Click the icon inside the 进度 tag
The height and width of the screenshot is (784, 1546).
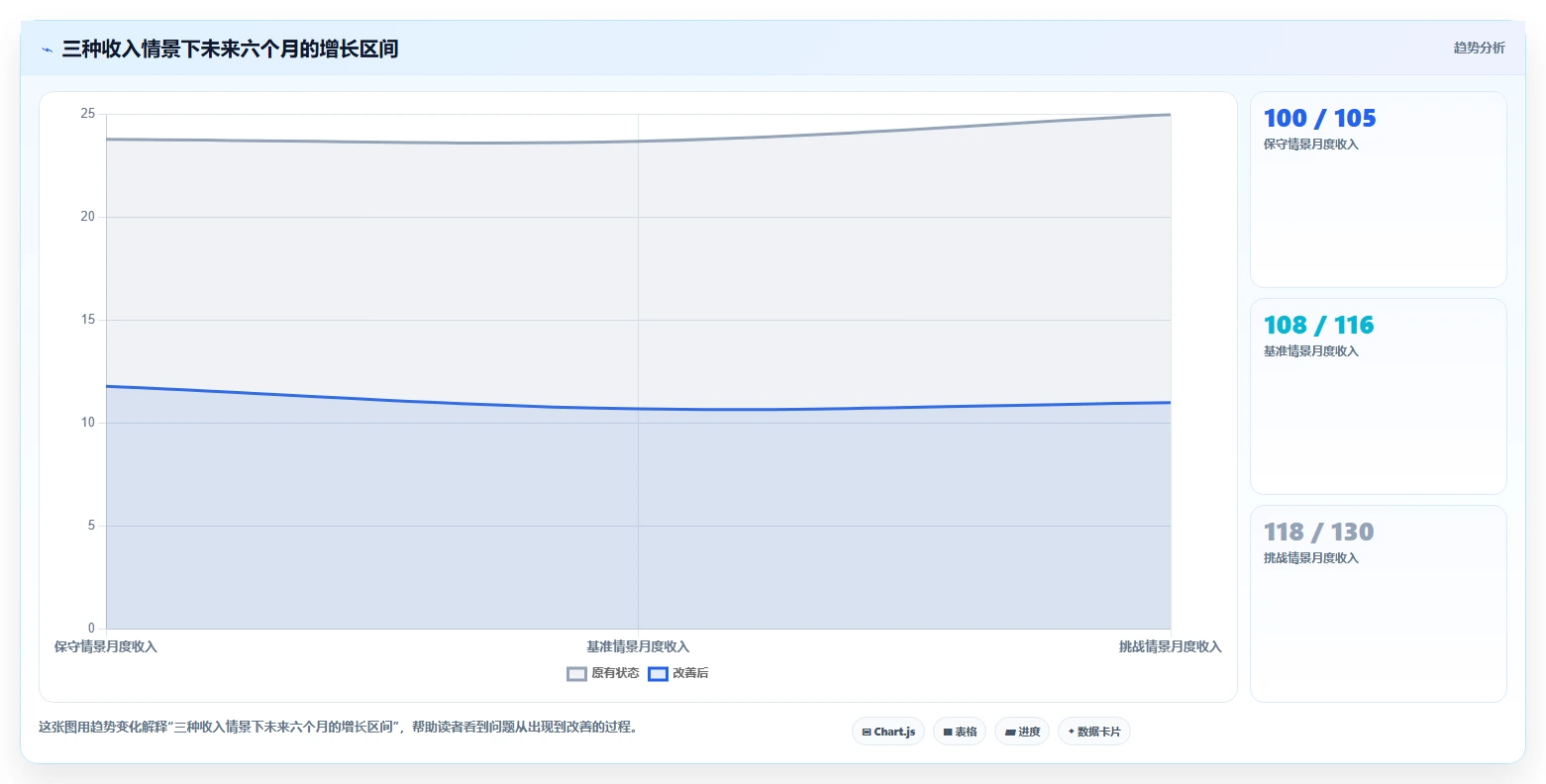(x=1010, y=733)
